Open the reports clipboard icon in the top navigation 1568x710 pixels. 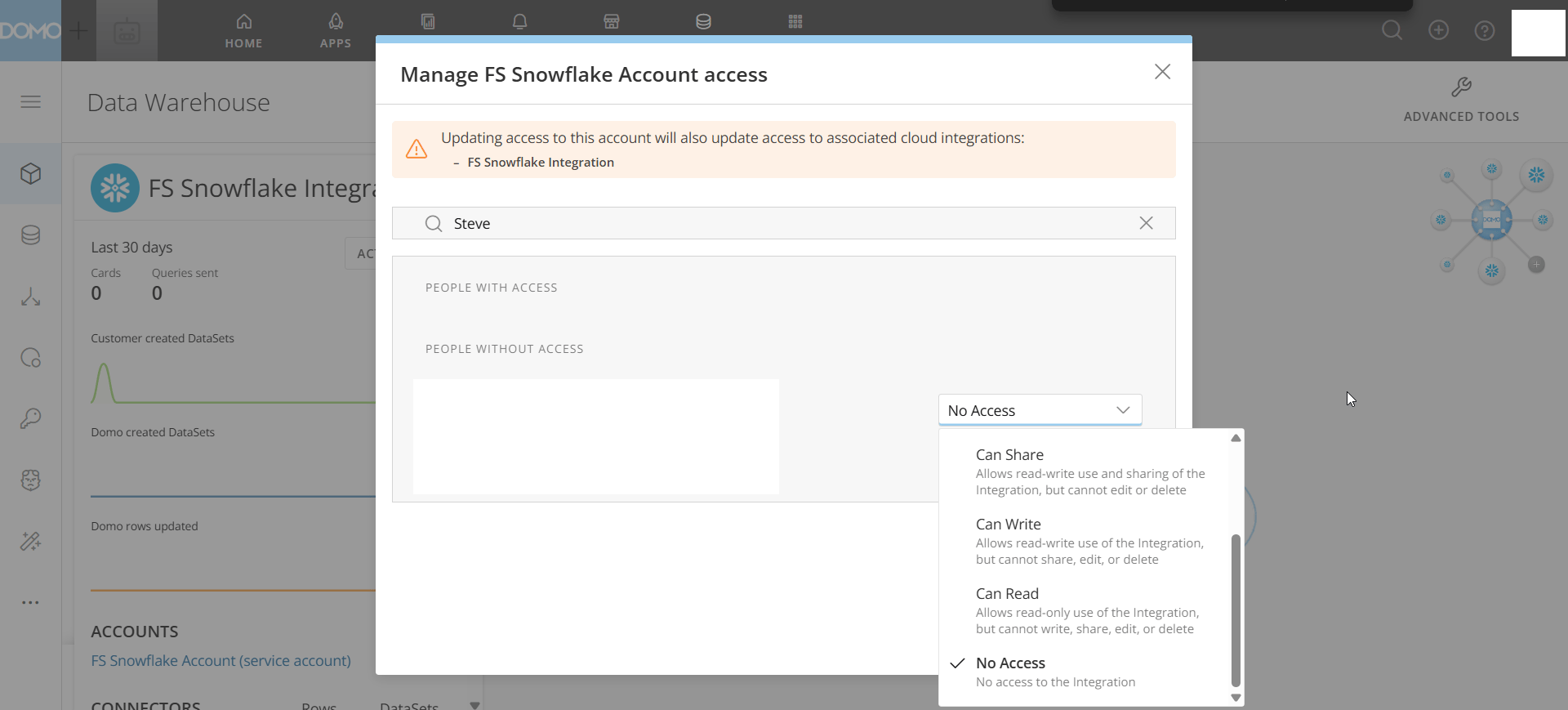coord(428,21)
